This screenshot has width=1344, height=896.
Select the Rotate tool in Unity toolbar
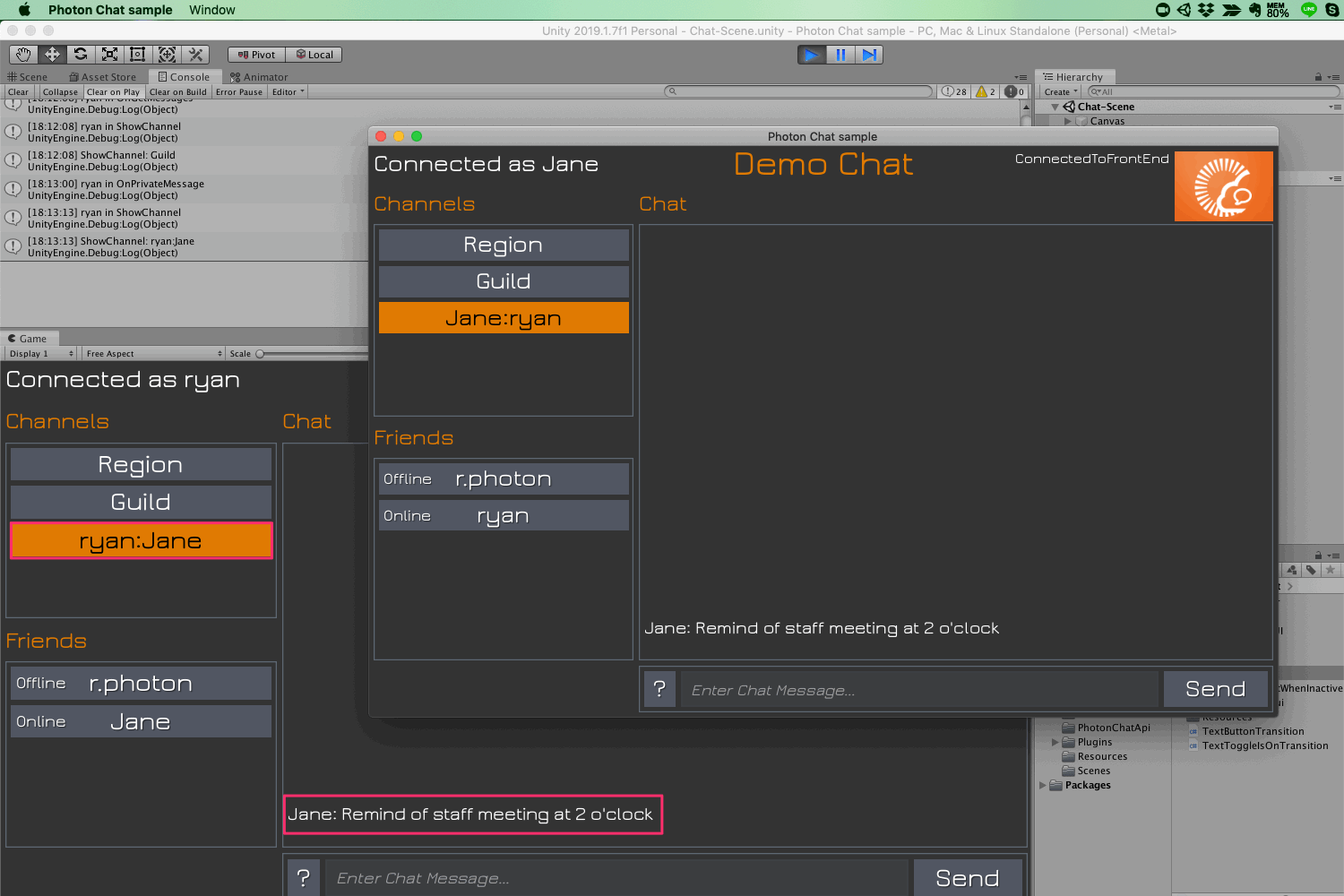tap(81, 55)
